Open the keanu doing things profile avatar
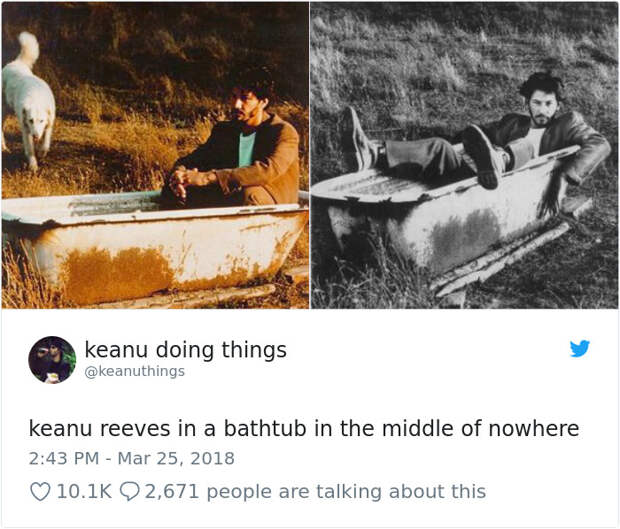This screenshot has height=529, width=620. [x=52, y=360]
